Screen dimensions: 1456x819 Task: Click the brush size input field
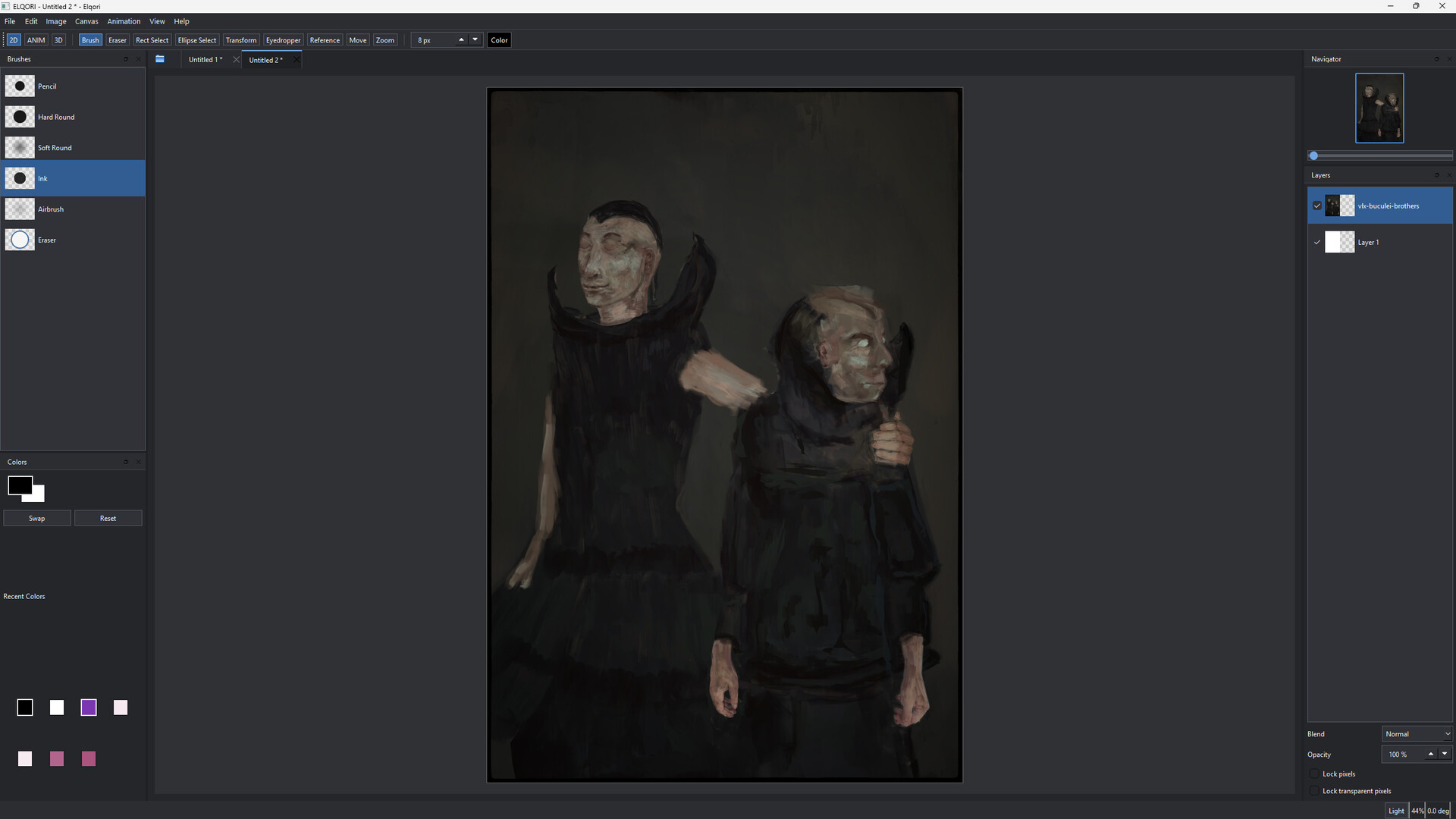[435, 40]
